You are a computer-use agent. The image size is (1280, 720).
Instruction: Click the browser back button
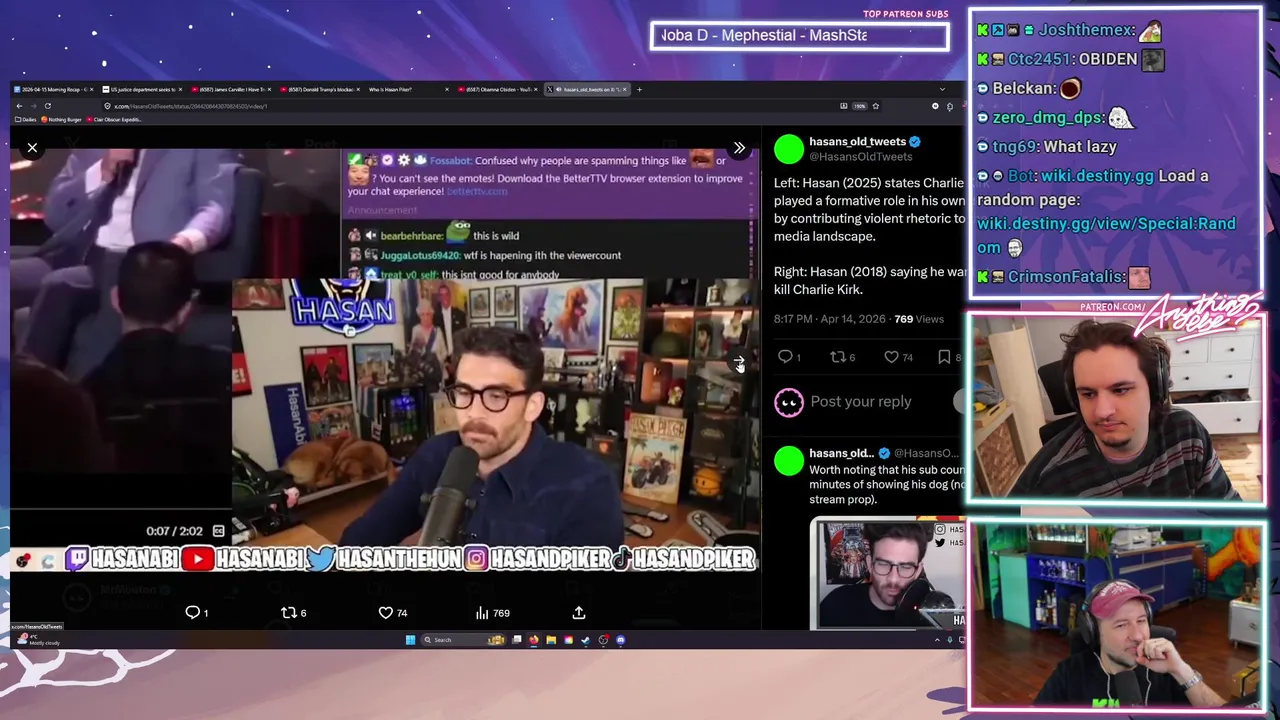click(x=18, y=106)
